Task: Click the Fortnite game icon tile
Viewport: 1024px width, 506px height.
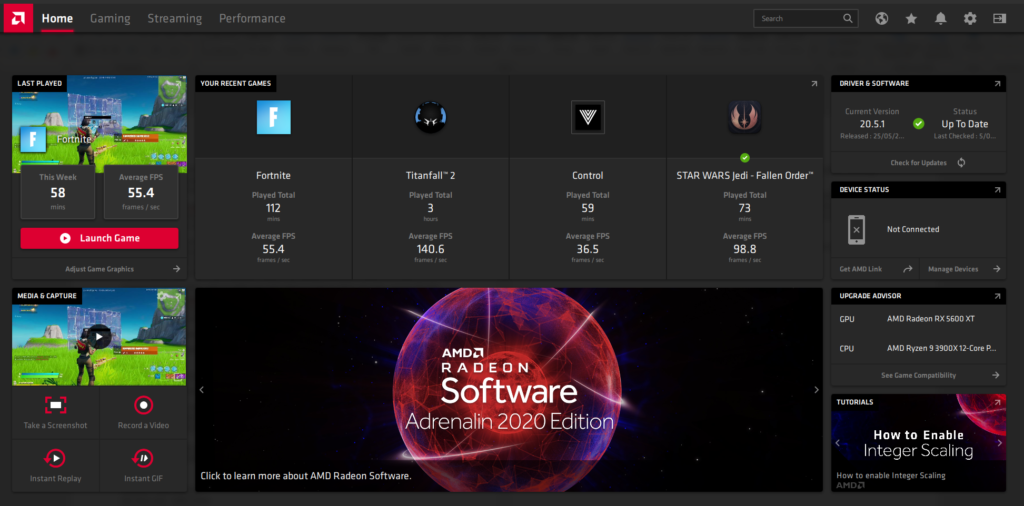Action: click(273, 117)
